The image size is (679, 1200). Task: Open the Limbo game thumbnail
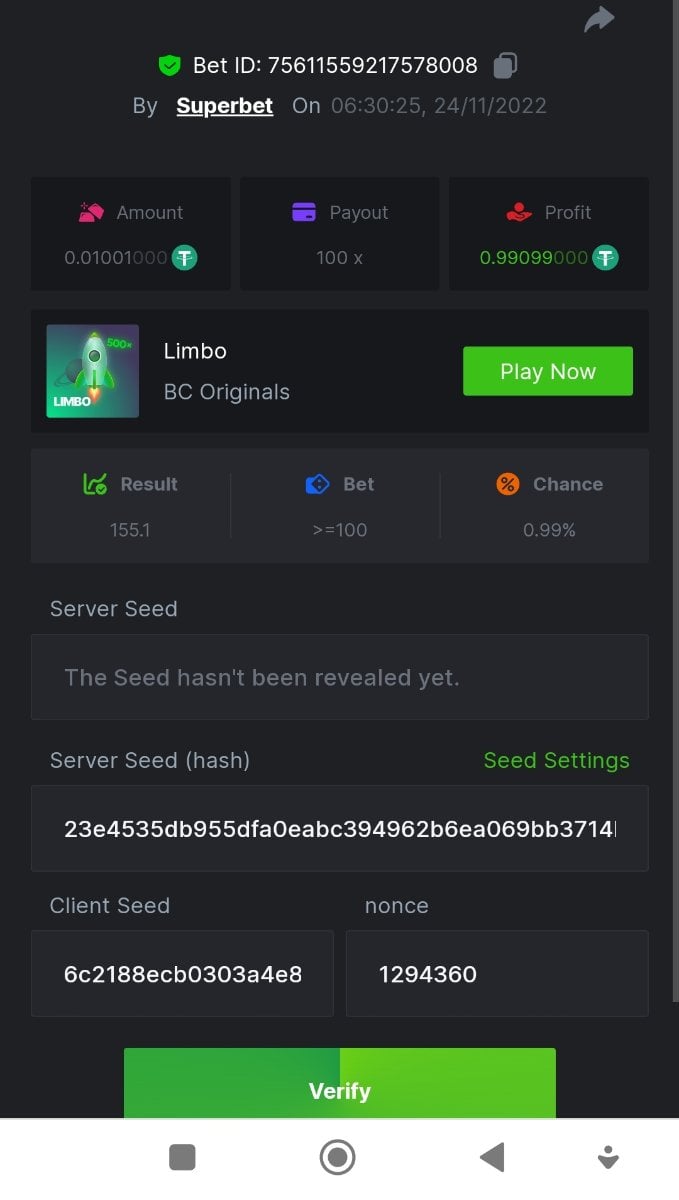(x=93, y=371)
